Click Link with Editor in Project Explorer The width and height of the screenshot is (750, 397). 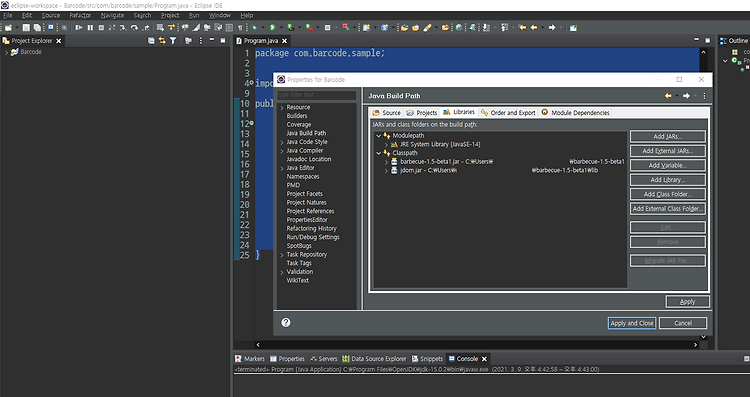click(162, 41)
